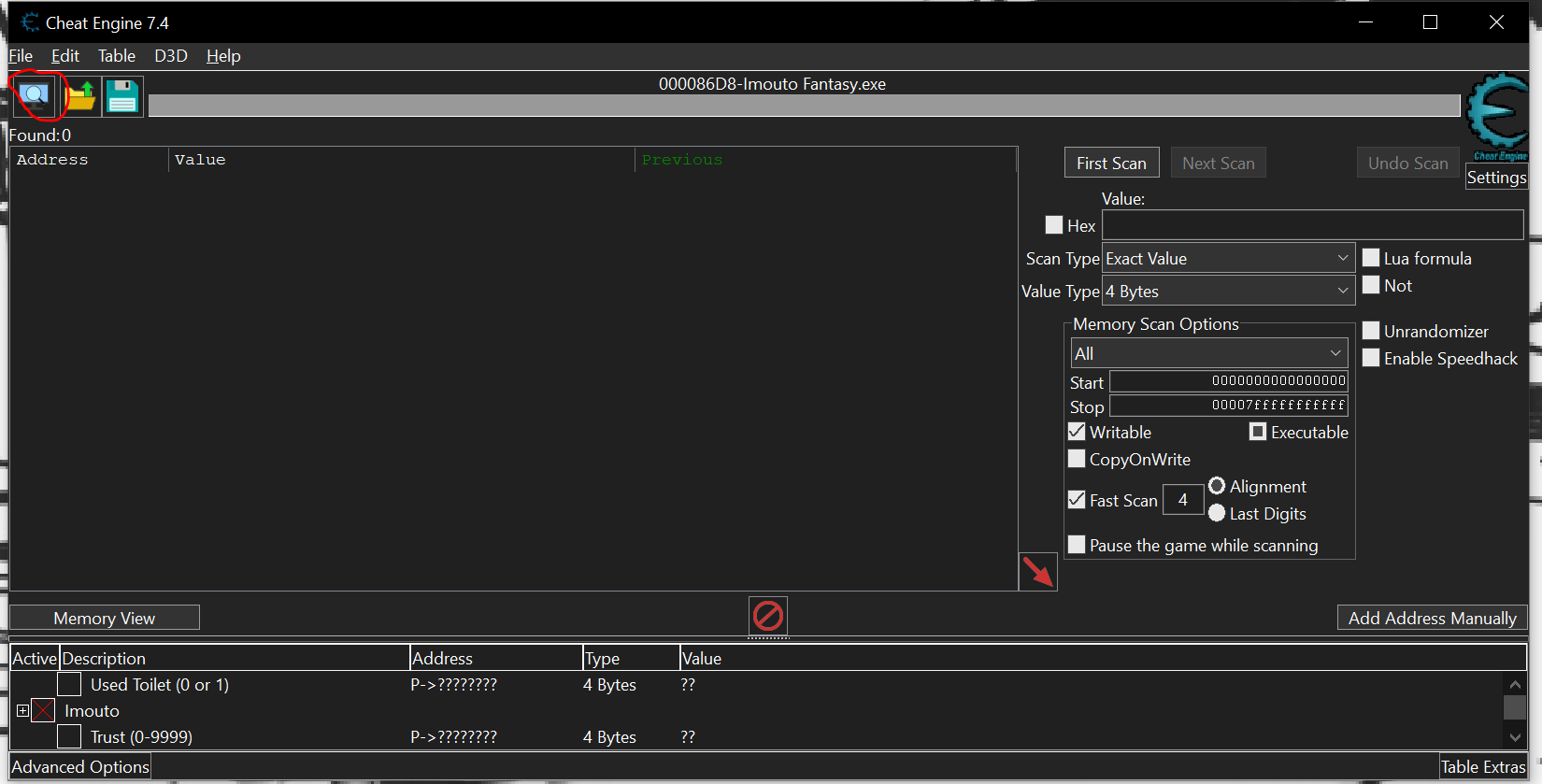Open the Value Type dropdown
Image resolution: width=1542 pixels, height=784 pixels.
point(1227,292)
